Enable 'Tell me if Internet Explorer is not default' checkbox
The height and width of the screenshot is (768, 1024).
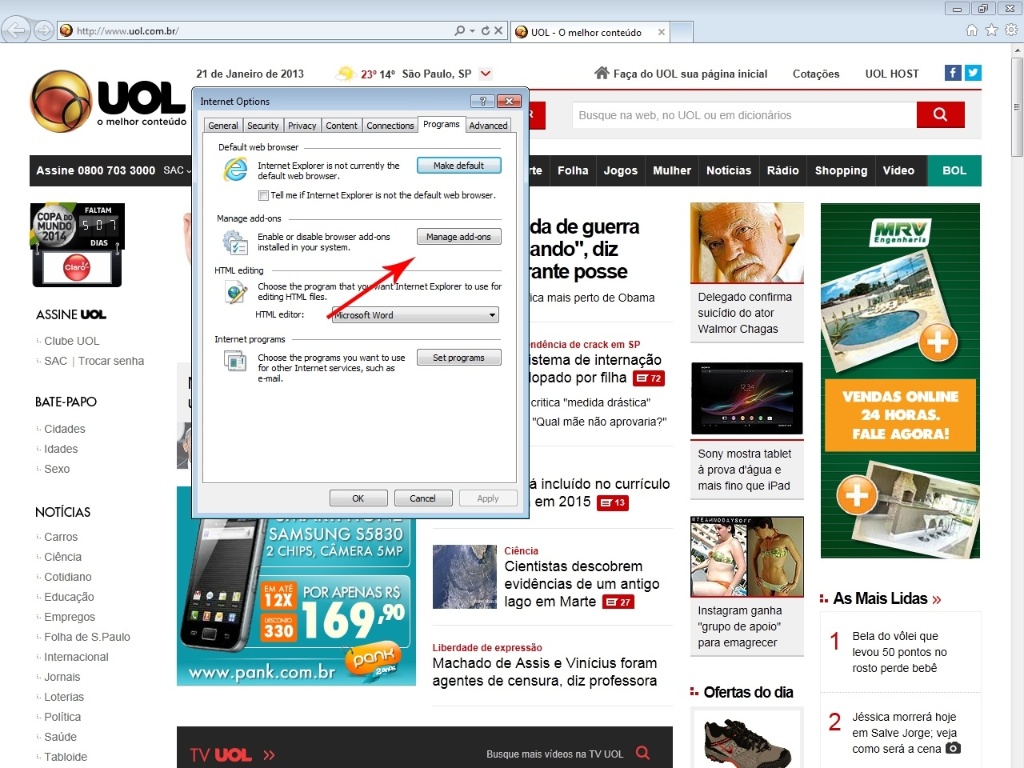pyautogui.click(x=263, y=195)
